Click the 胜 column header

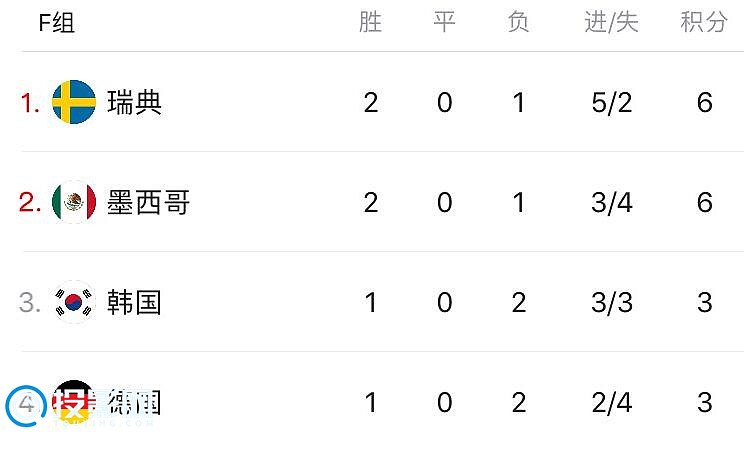click(x=371, y=22)
